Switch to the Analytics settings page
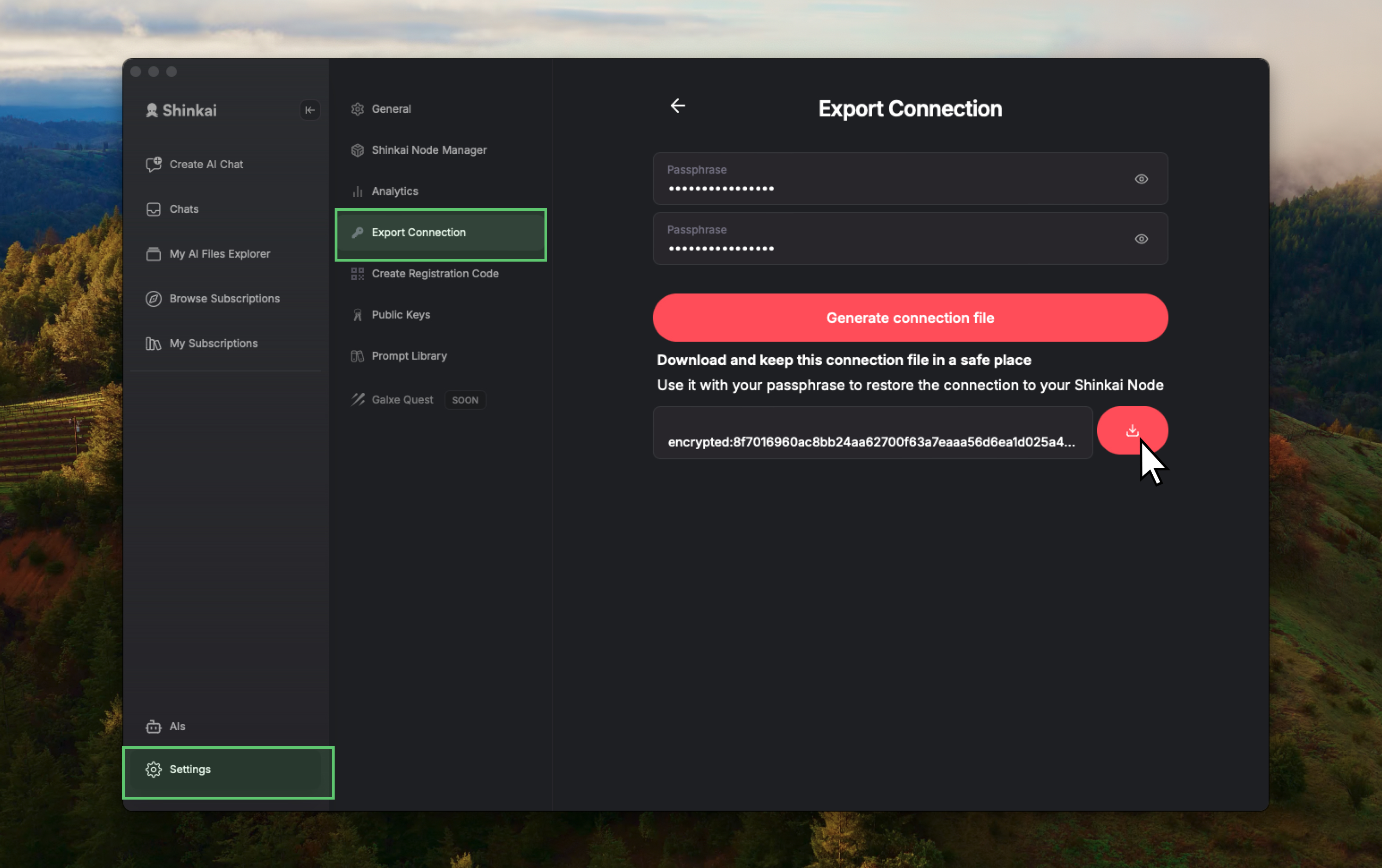Screen dimensions: 1382x868 tap(395, 191)
